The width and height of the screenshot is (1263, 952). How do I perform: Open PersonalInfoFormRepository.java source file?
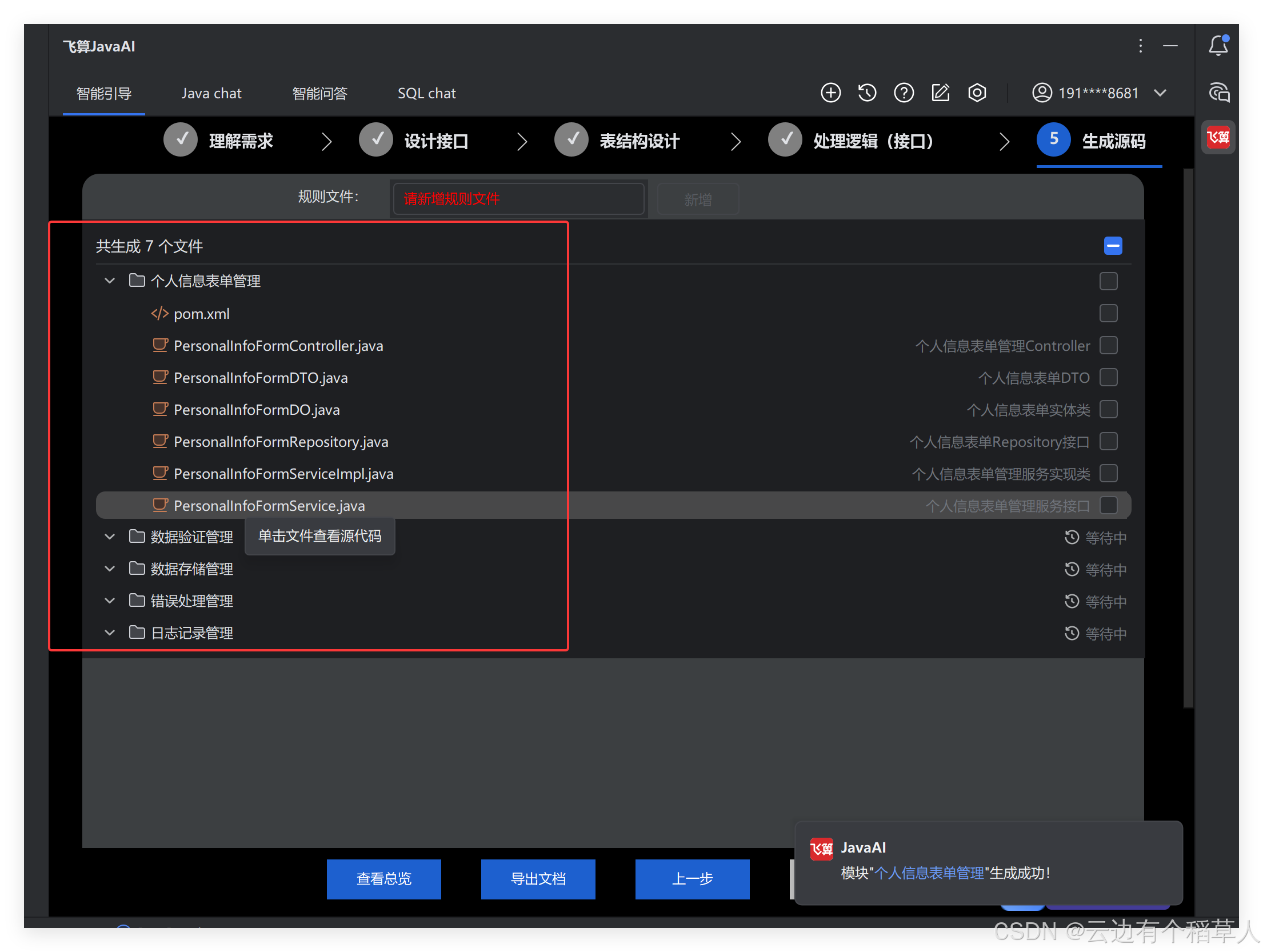[281, 442]
